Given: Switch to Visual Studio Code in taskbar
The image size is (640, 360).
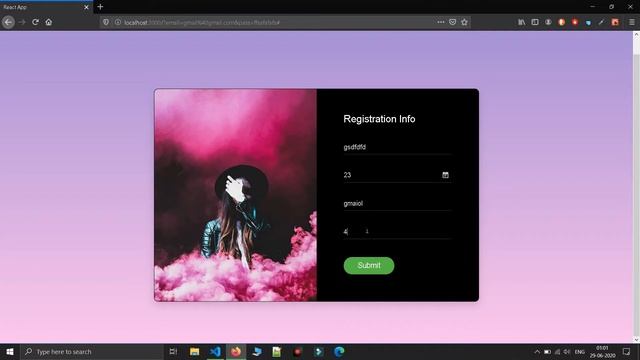Looking at the screenshot, I should pos(215,351).
